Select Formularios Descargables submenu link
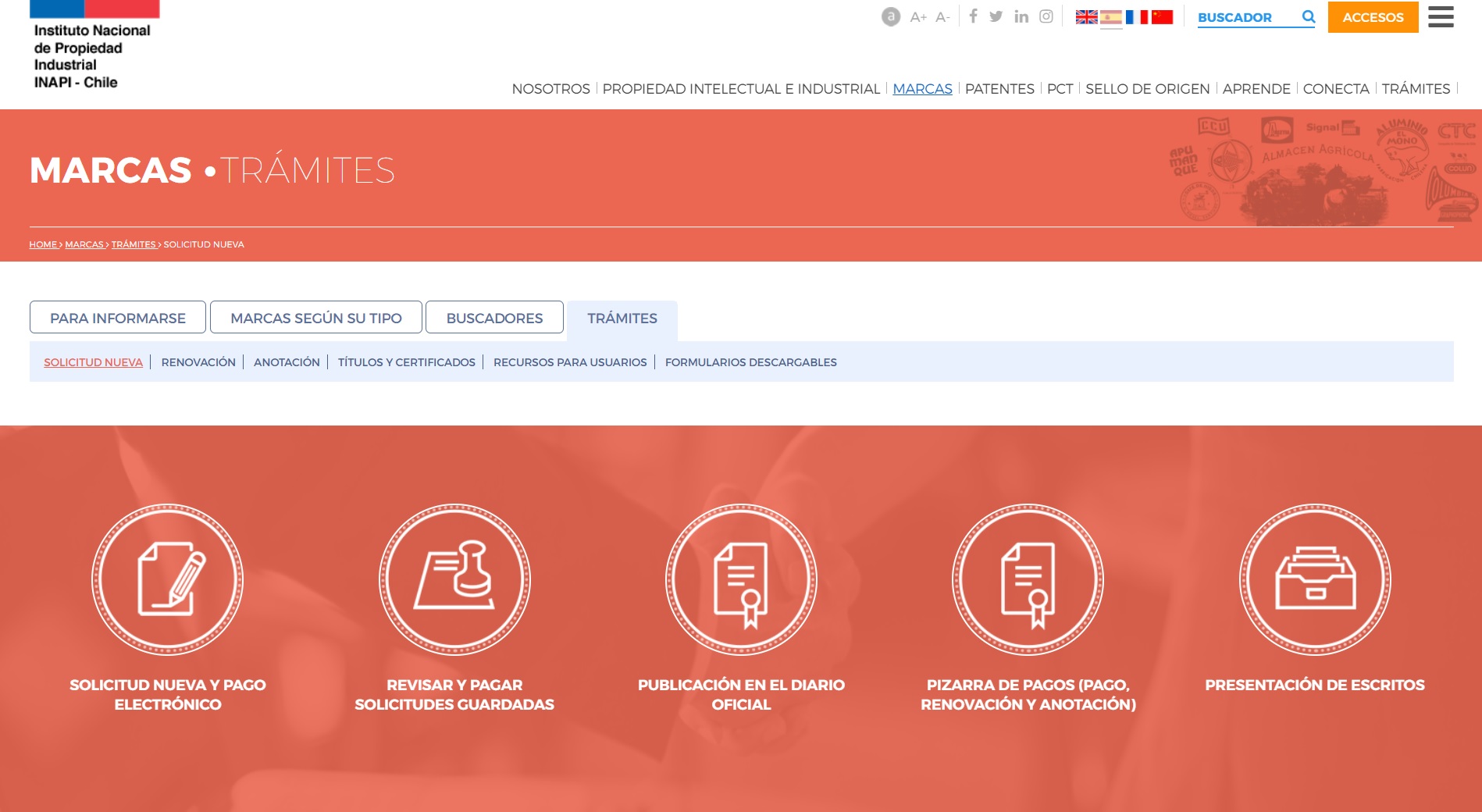 (750, 362)
